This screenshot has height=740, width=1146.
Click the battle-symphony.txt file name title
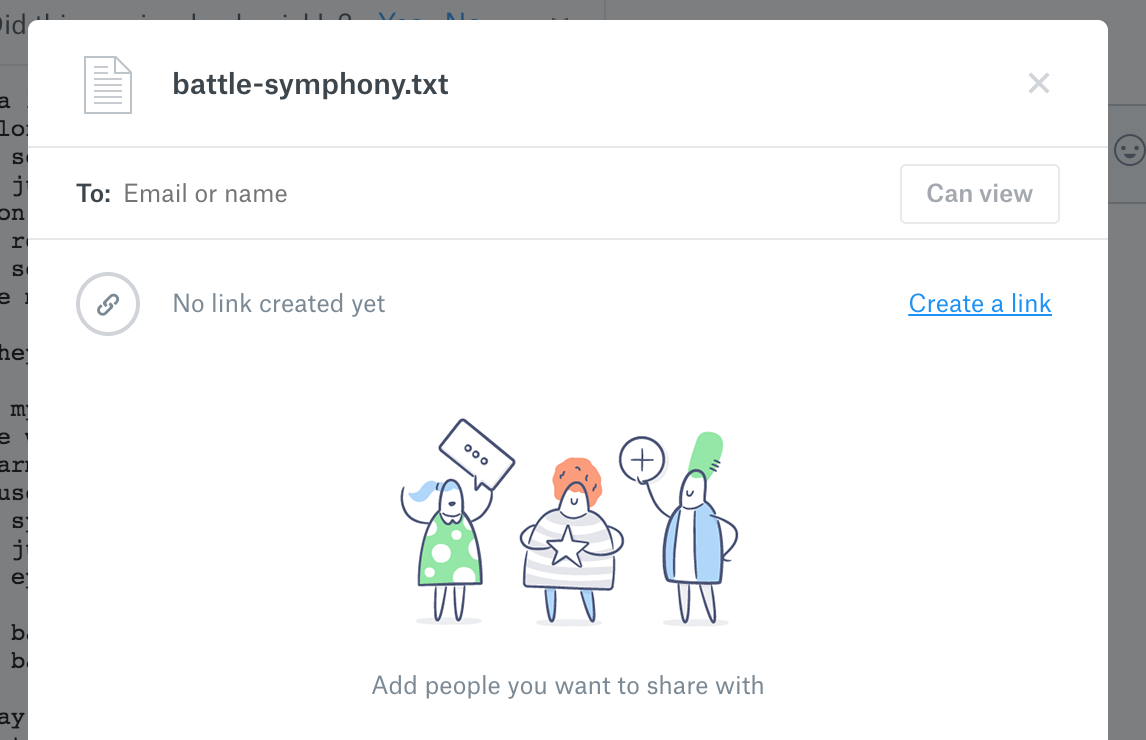click(310, 84)
